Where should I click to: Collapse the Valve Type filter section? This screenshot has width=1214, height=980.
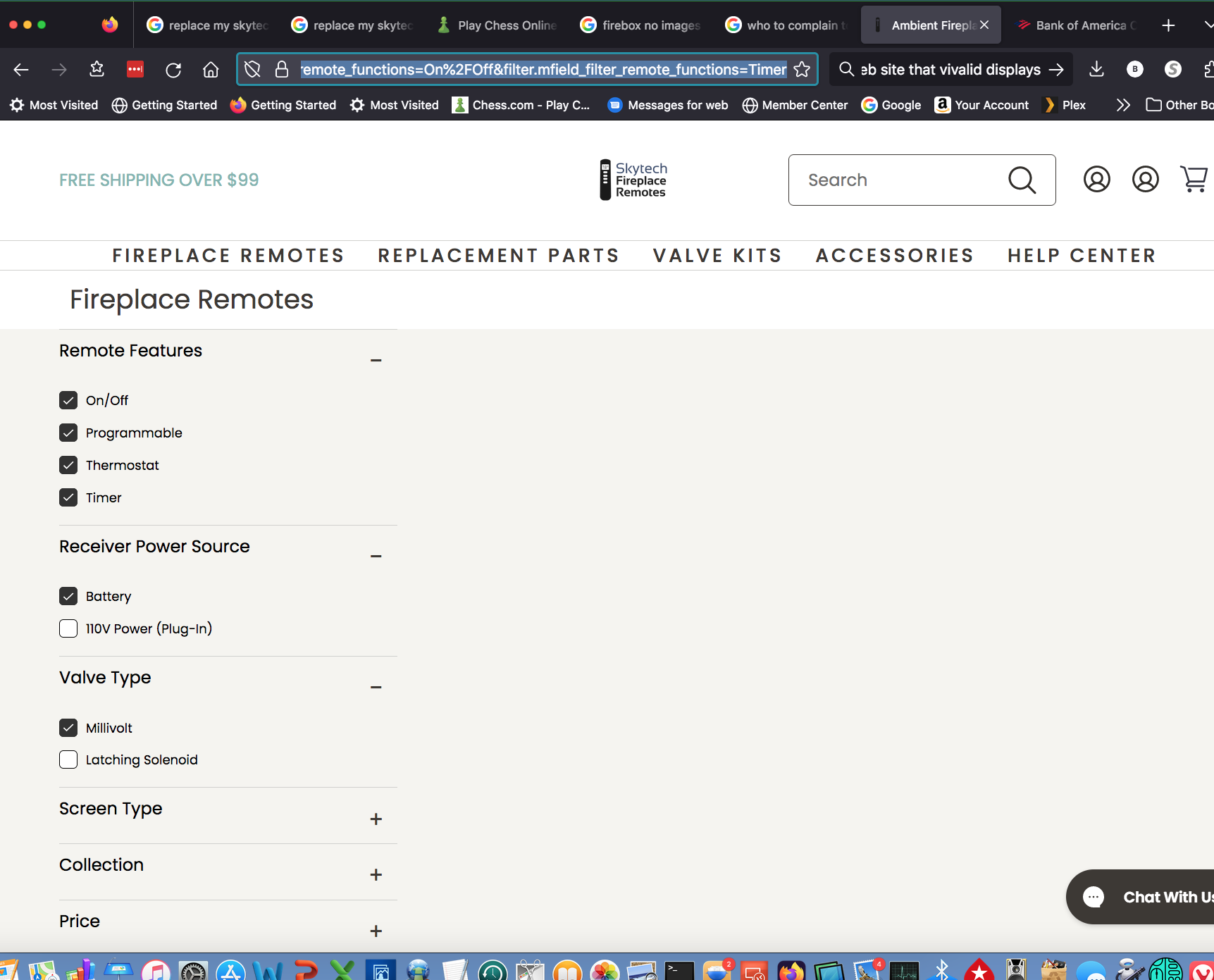tap(376, 687)
